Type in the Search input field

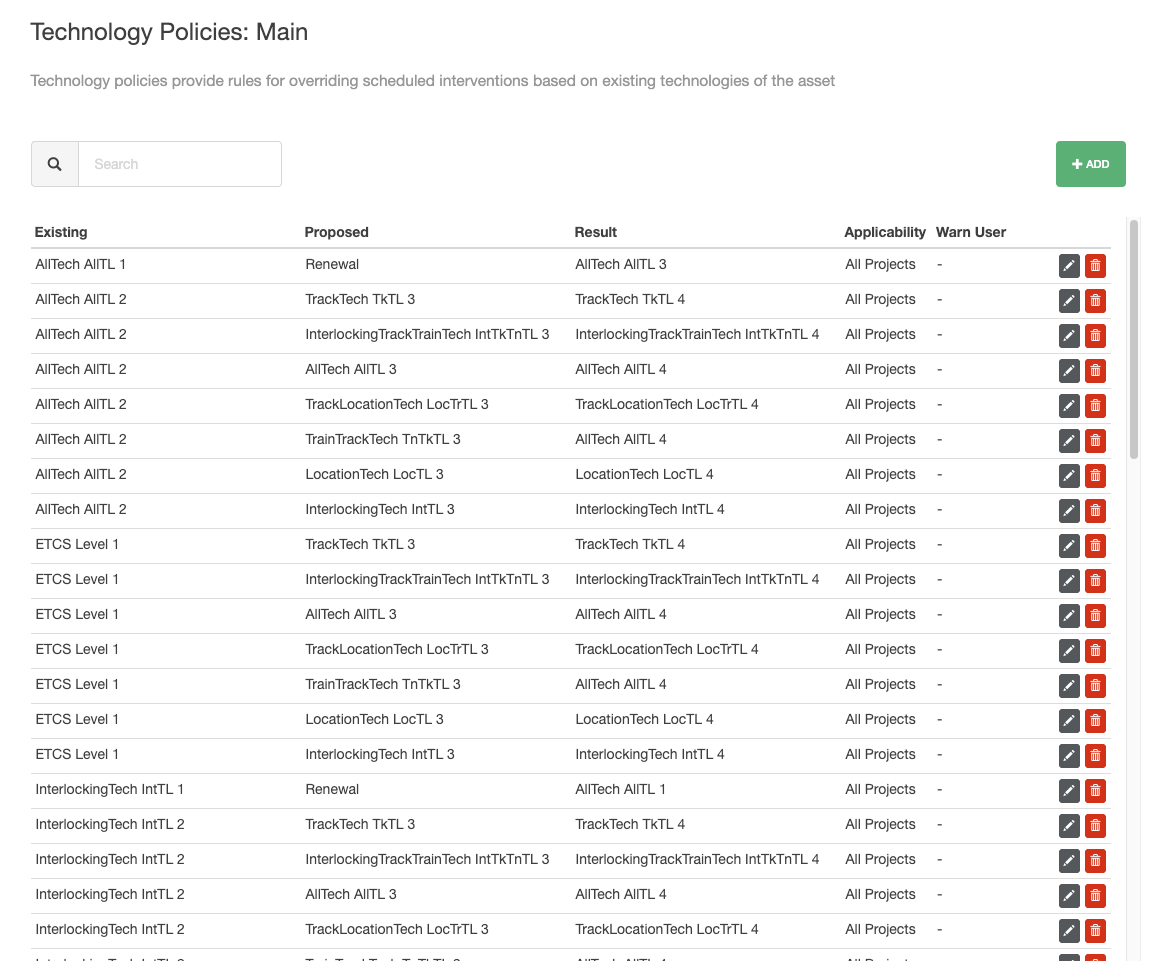pyautogui.click(x=180, y=164)
